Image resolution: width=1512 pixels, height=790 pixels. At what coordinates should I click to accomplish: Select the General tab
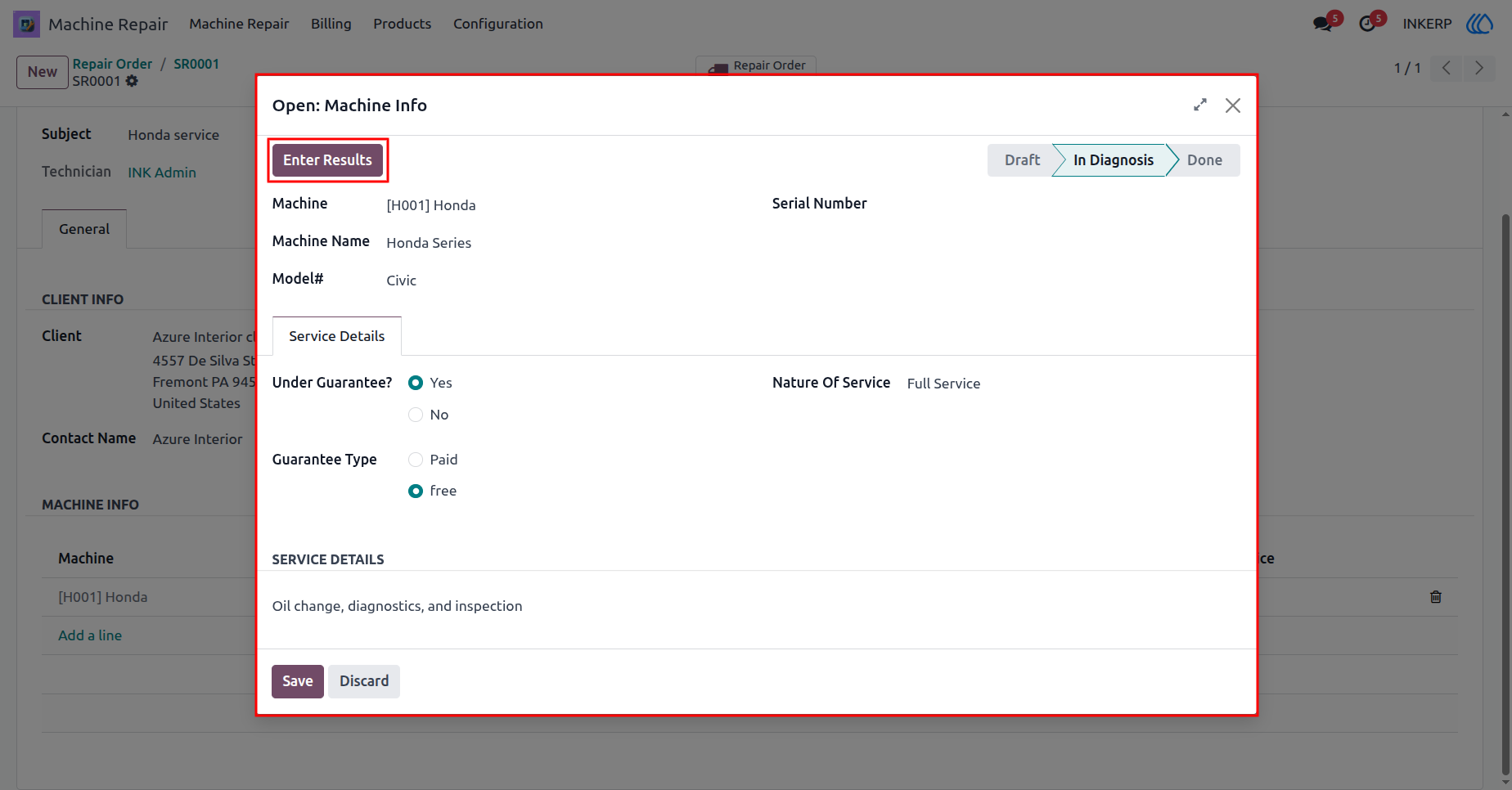[84, 229]
